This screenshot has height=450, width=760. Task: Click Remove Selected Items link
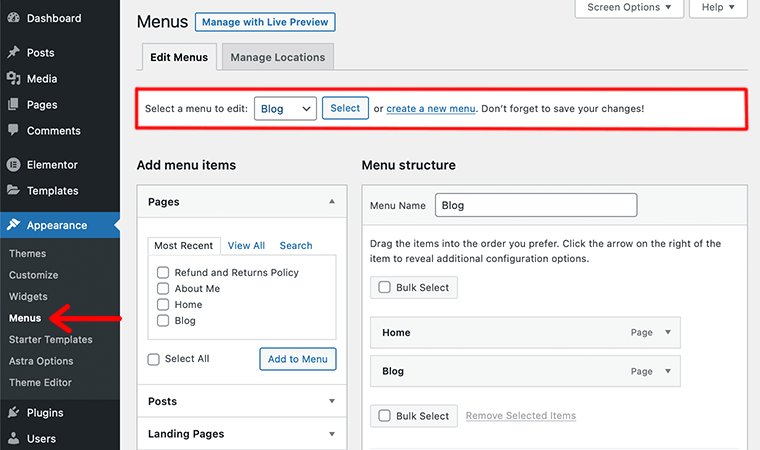click(x=521, y=416)
